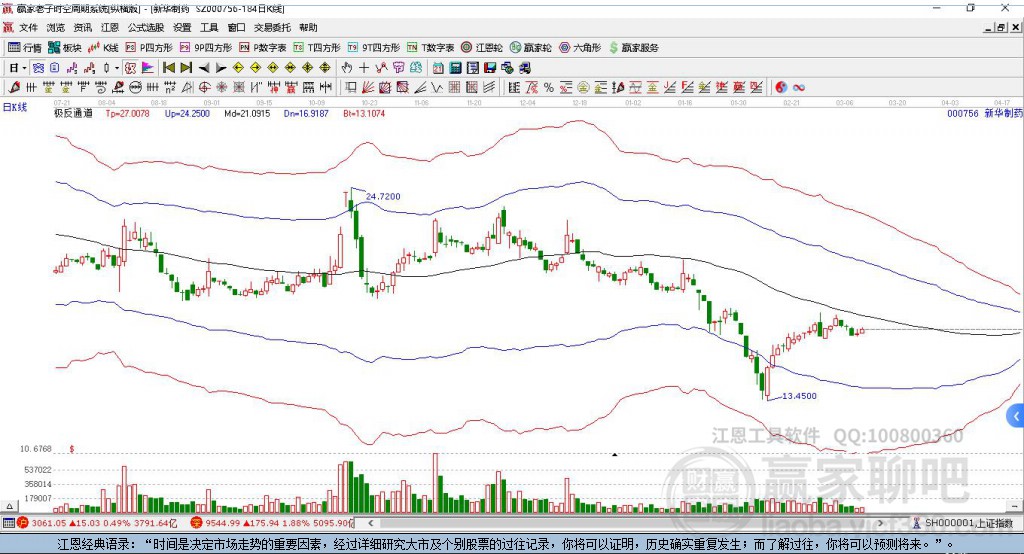
Task: Open the 帮助 menu
Action: 308,27
